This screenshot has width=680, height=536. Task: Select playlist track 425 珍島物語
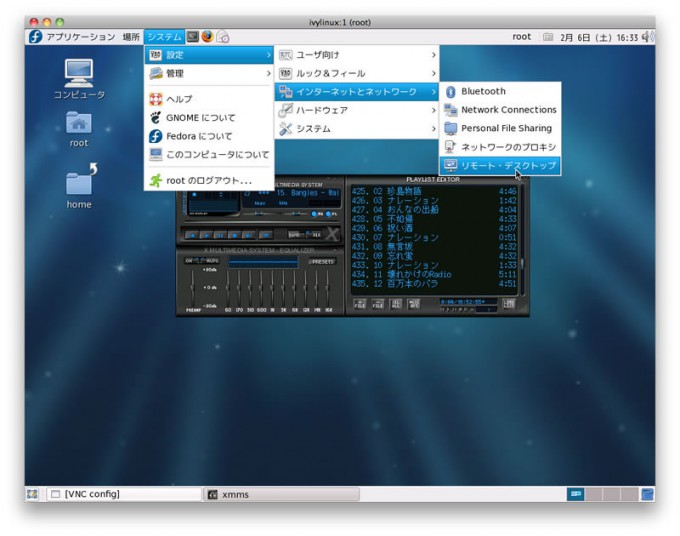434,191
